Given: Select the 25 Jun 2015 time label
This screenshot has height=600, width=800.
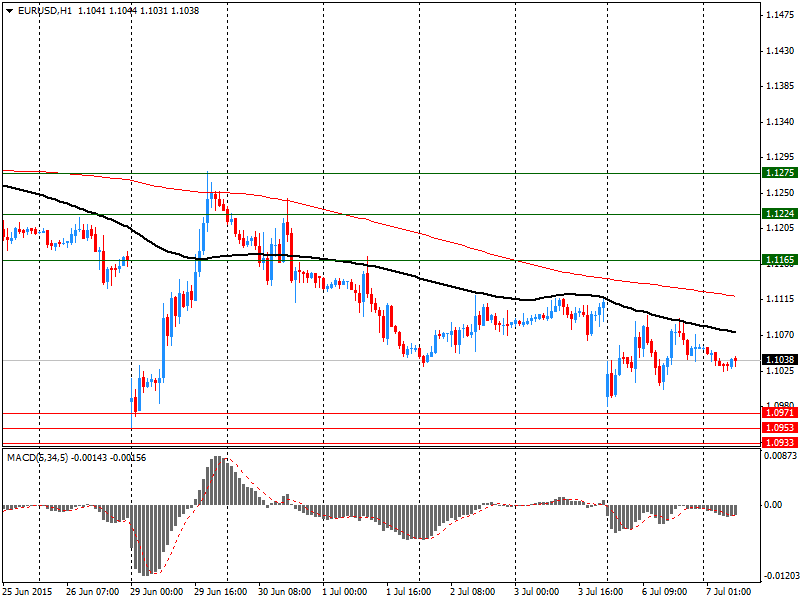Looking at the screenshot, I should click(27, 592).
